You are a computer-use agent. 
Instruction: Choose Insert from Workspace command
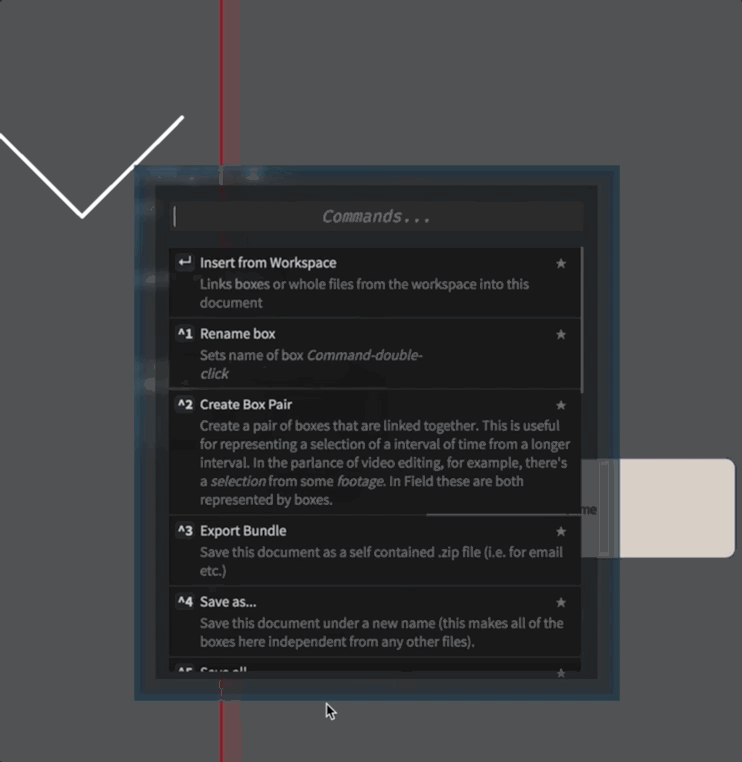pos(375,282)
